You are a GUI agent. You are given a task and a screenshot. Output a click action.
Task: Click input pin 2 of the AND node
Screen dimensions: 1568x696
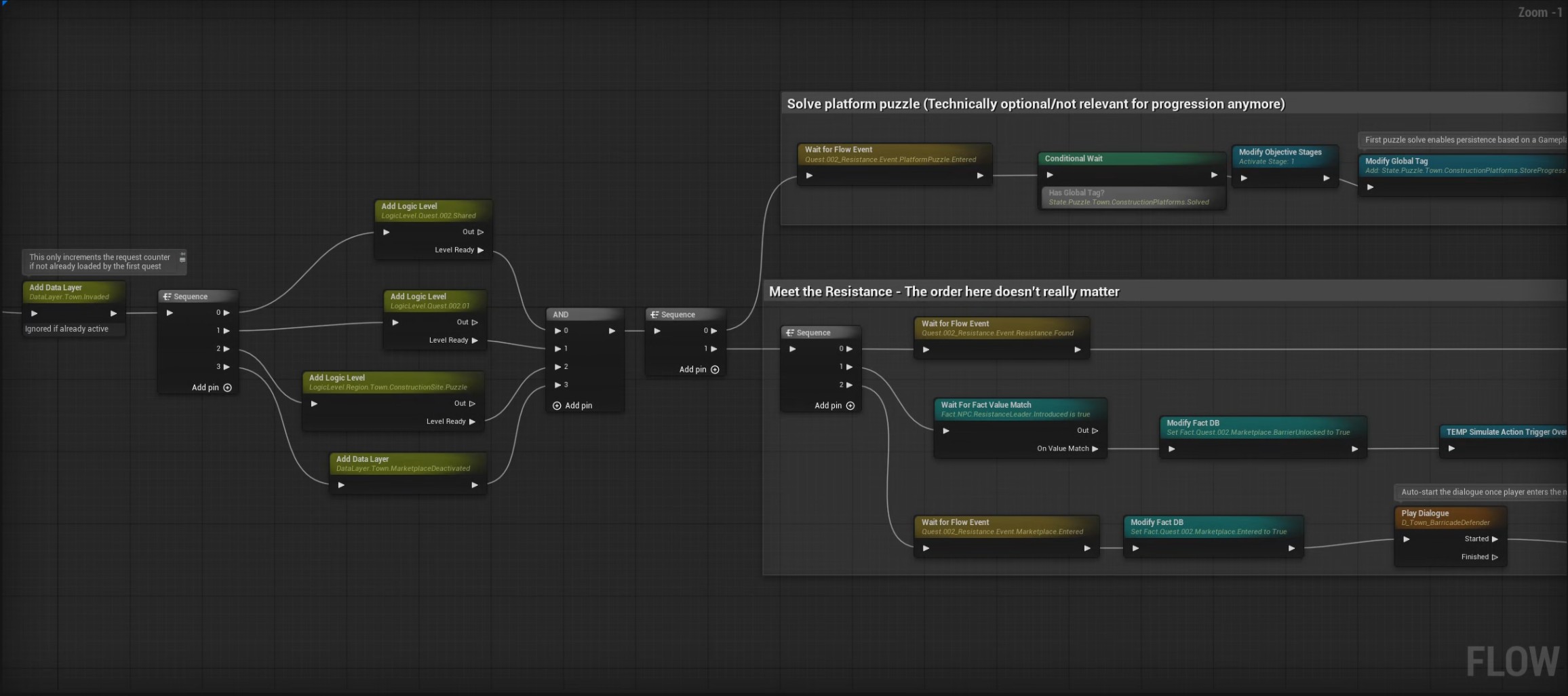(558, 367)
